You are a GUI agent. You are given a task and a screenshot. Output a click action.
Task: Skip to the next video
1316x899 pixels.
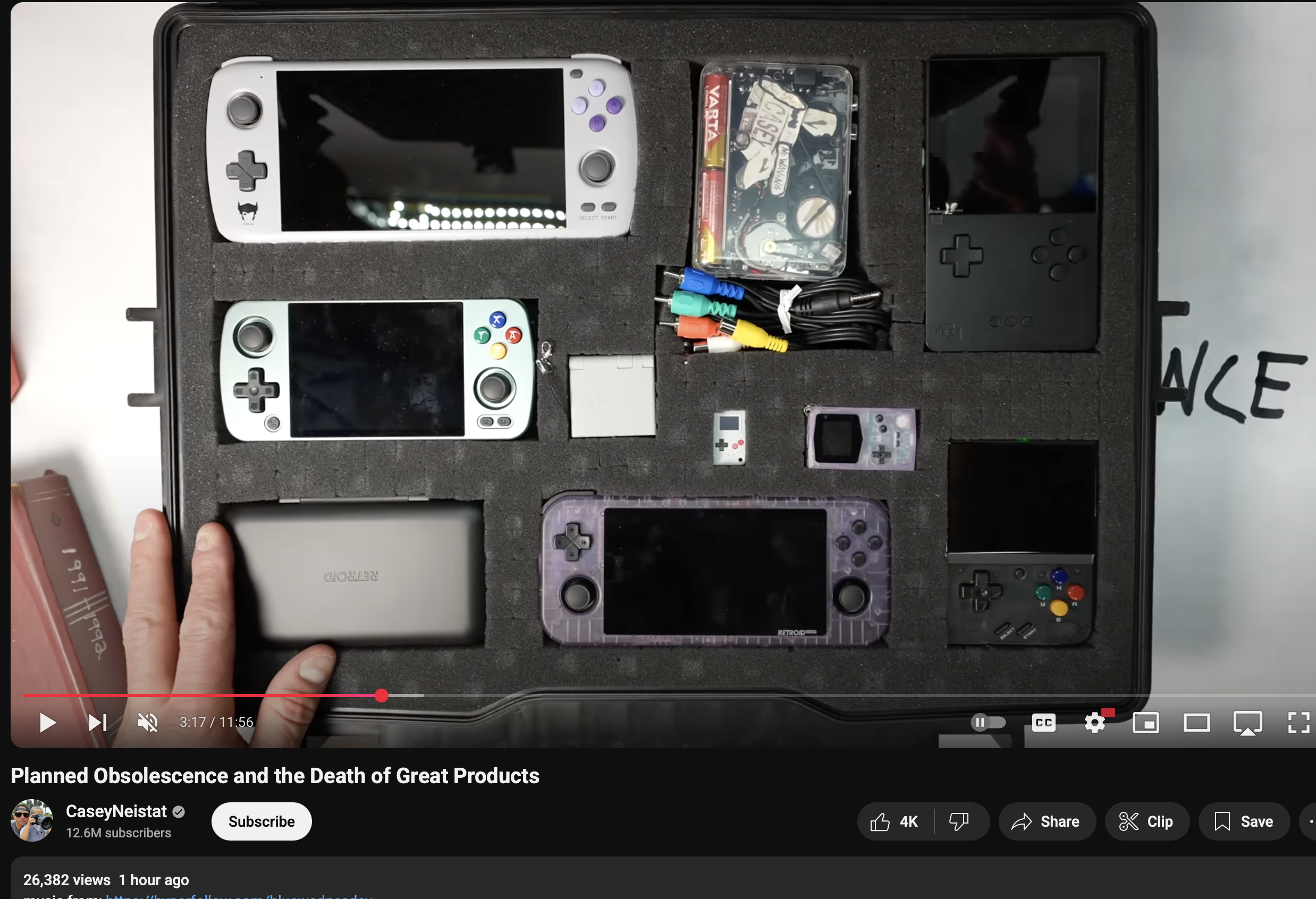(97, 723)
